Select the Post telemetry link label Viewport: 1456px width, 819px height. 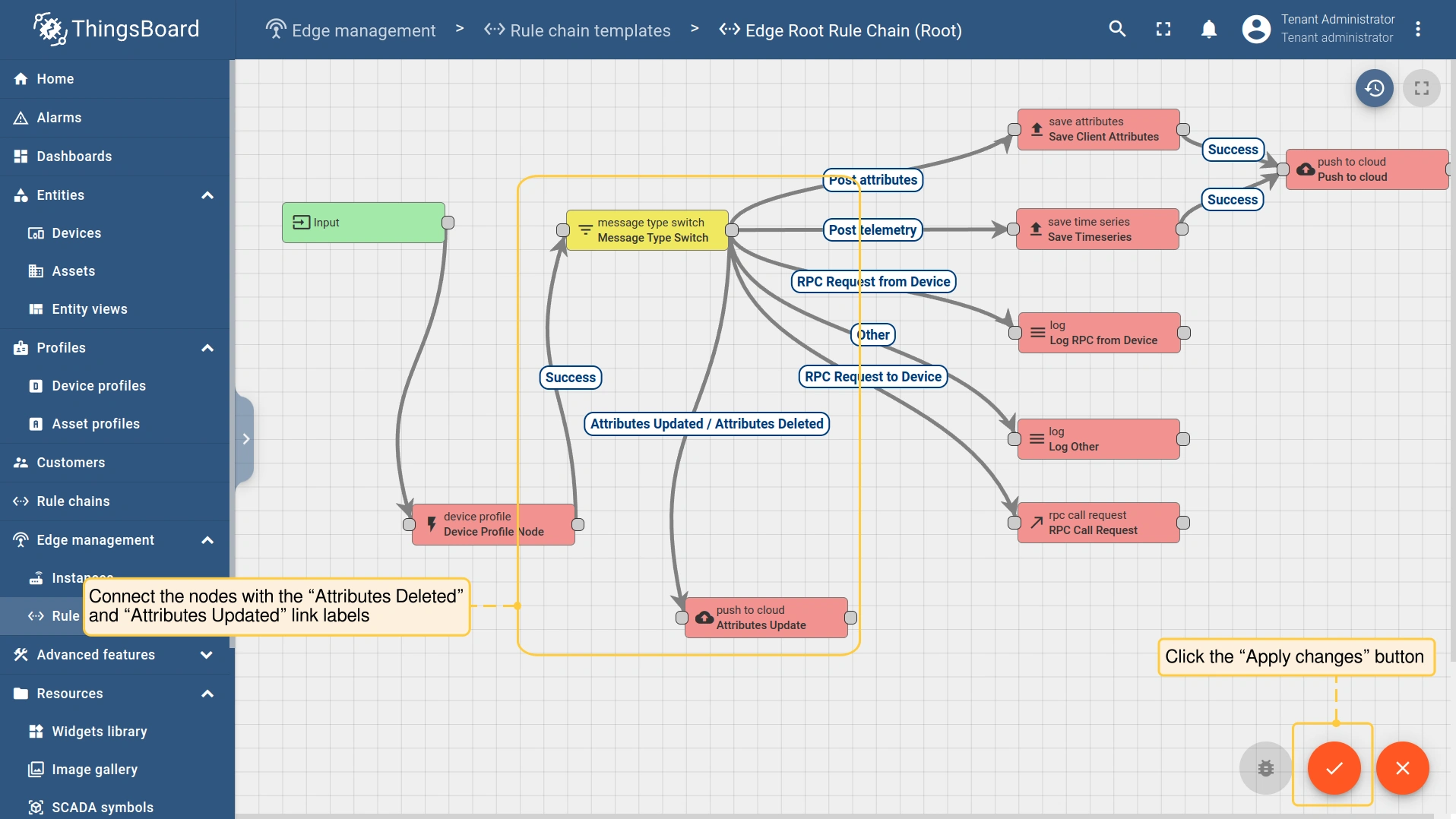point(872,230)
